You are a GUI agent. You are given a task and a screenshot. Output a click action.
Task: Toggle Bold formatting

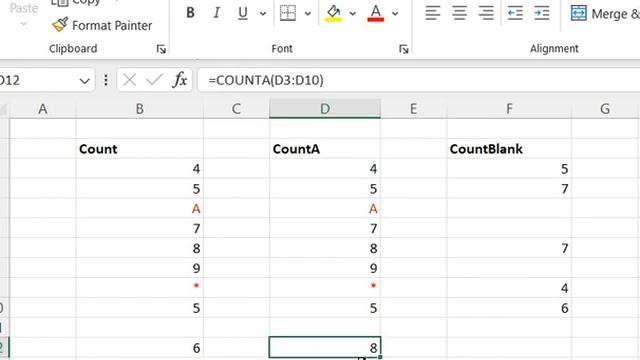click(190, 13)
